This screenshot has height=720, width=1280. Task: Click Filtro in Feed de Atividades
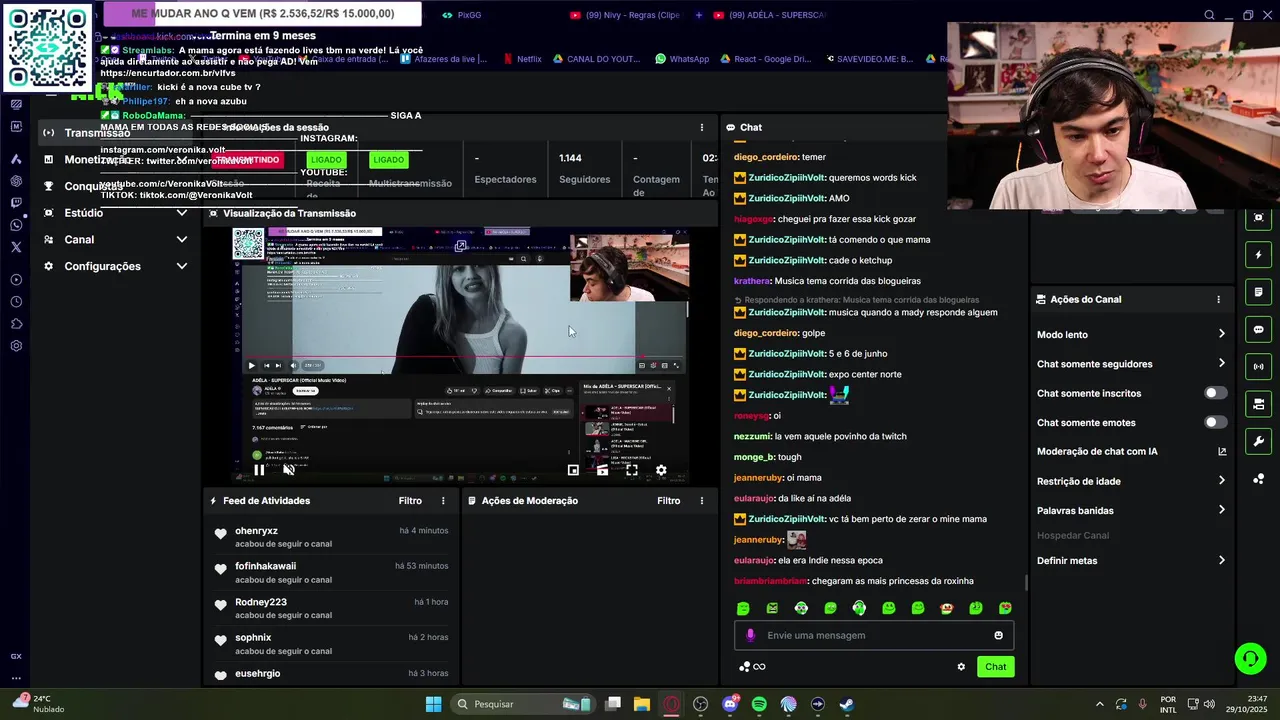click(x=410, y=501)
